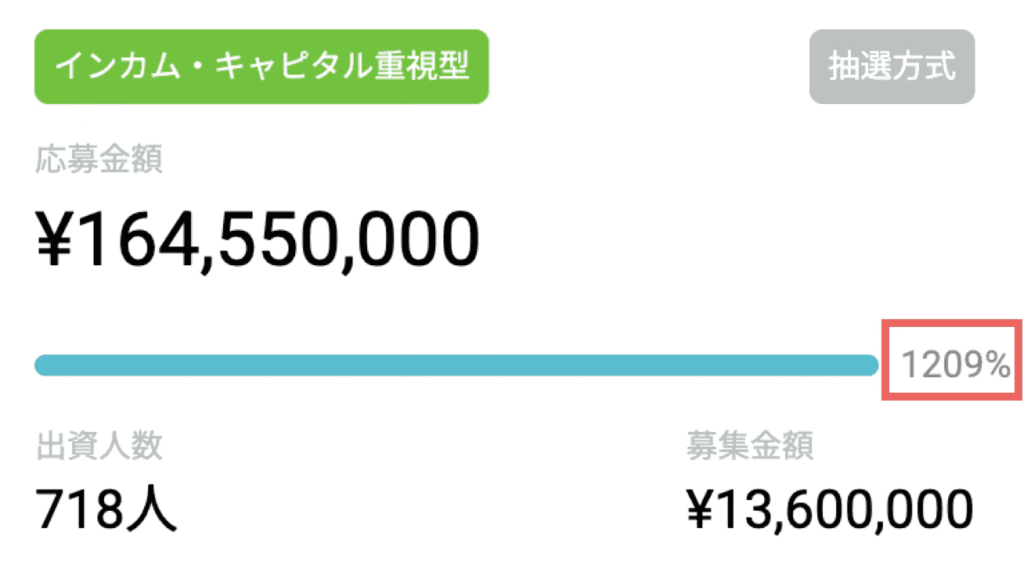
Task: Click the 718人 investor count
Action: pos(107,509)
